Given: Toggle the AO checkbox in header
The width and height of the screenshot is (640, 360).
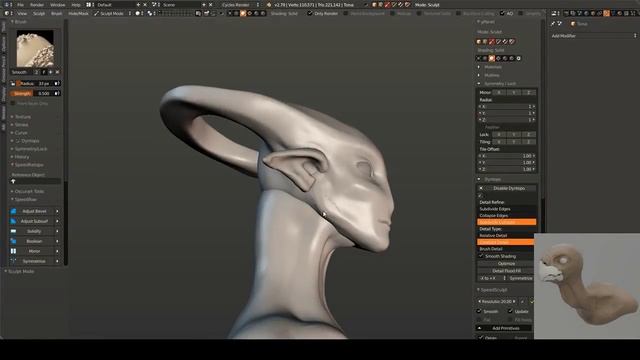Looking at the screenshot, I should pos(502,13).
